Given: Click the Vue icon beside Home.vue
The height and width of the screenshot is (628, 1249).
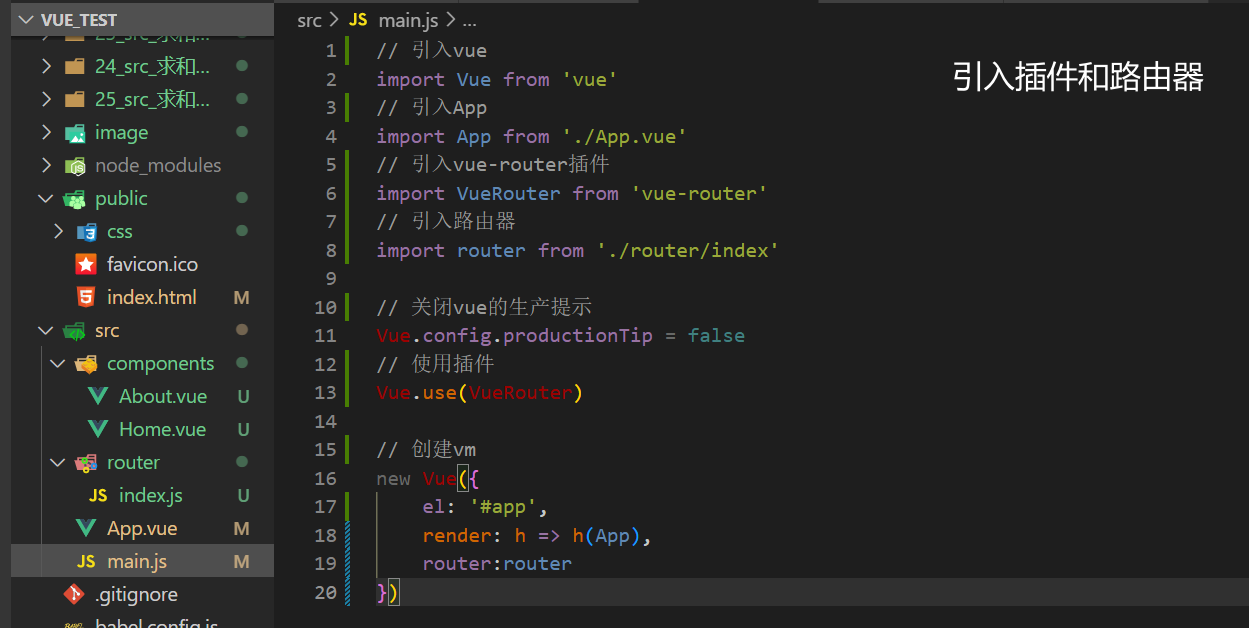Looking at the screenshot, I should point(98,429).
